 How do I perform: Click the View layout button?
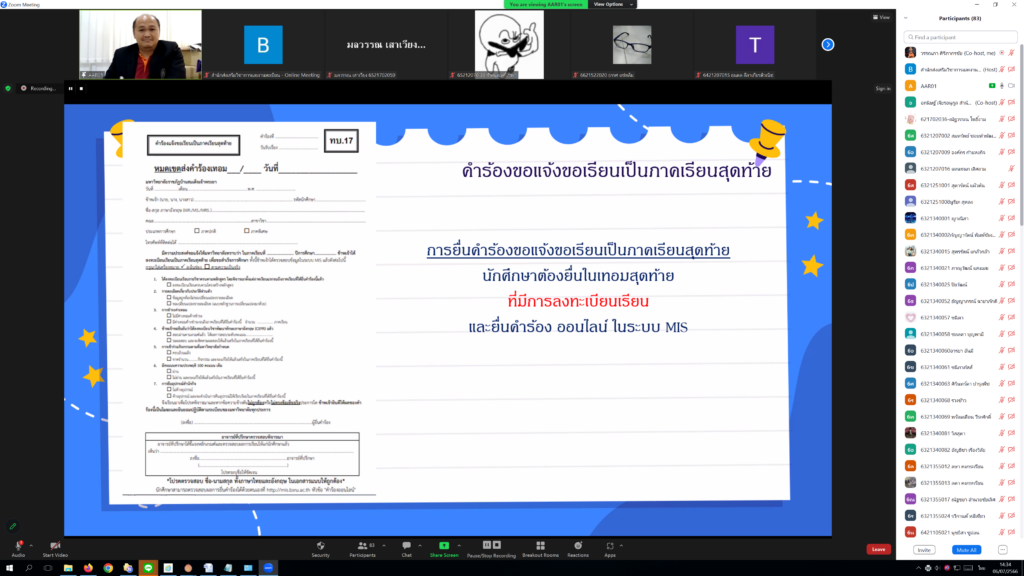[x=881, y=18]
